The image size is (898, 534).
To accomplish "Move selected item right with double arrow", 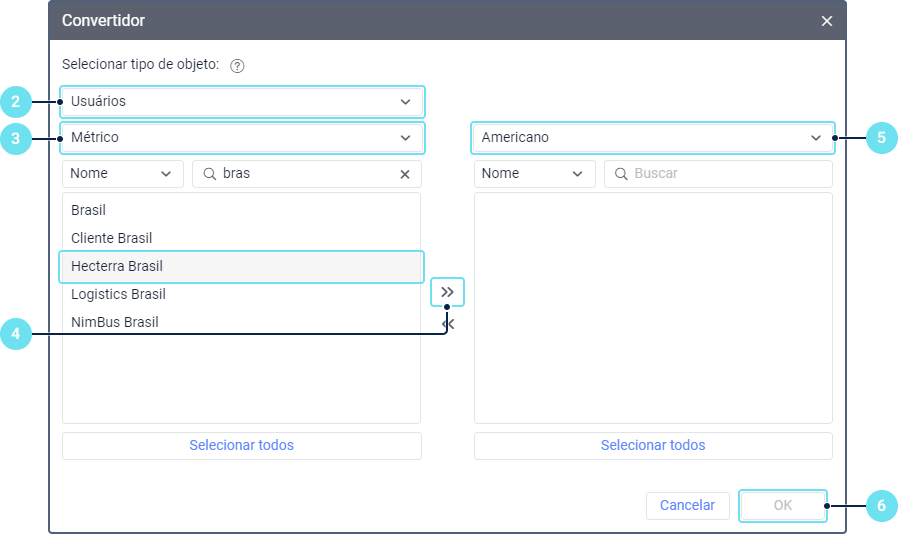I will 447,292.
